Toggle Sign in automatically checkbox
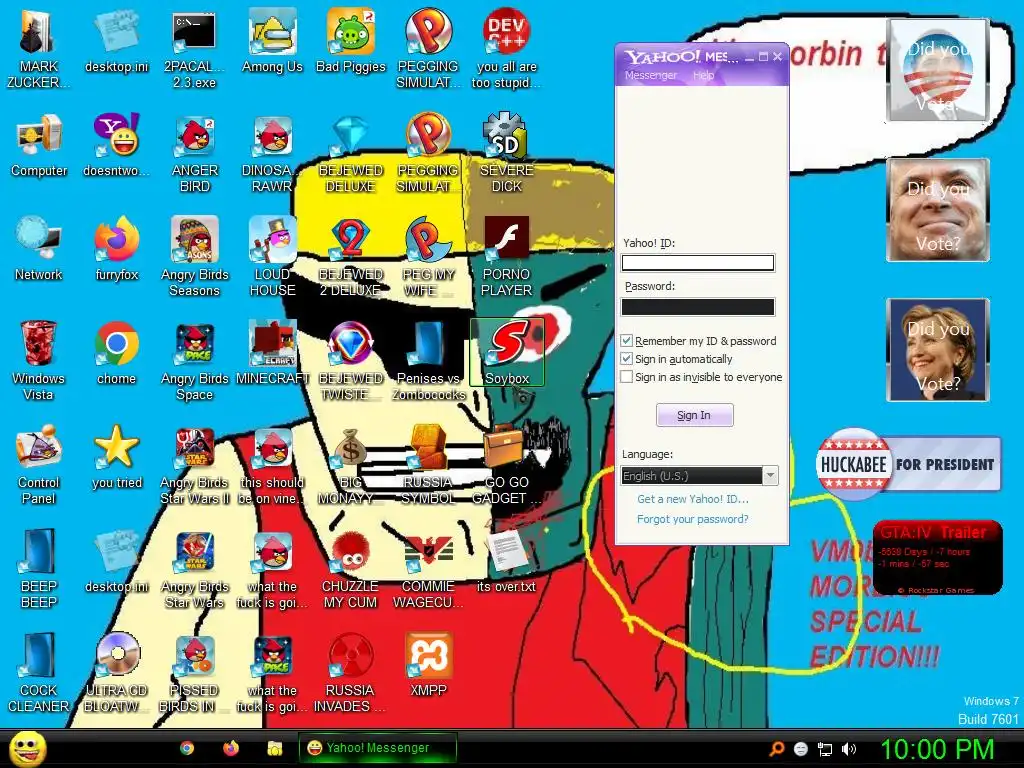This screenshot has width=1024, height=768. 626,359
